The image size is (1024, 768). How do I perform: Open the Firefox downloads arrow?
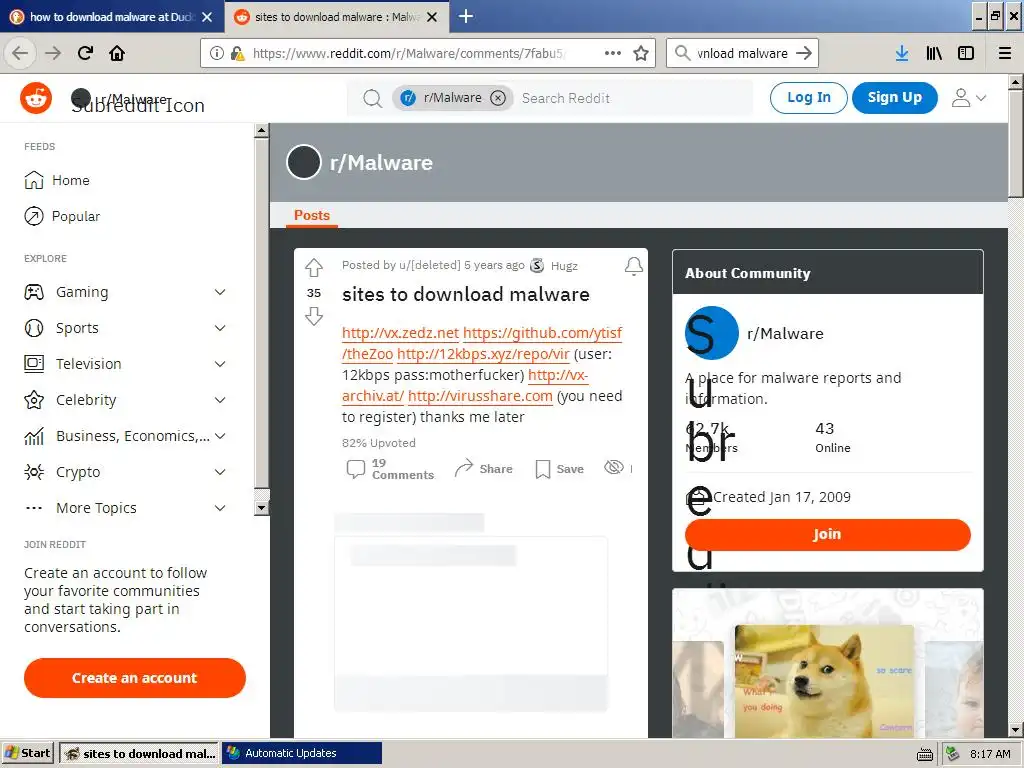pyautogui.click(x=902, y=53)
